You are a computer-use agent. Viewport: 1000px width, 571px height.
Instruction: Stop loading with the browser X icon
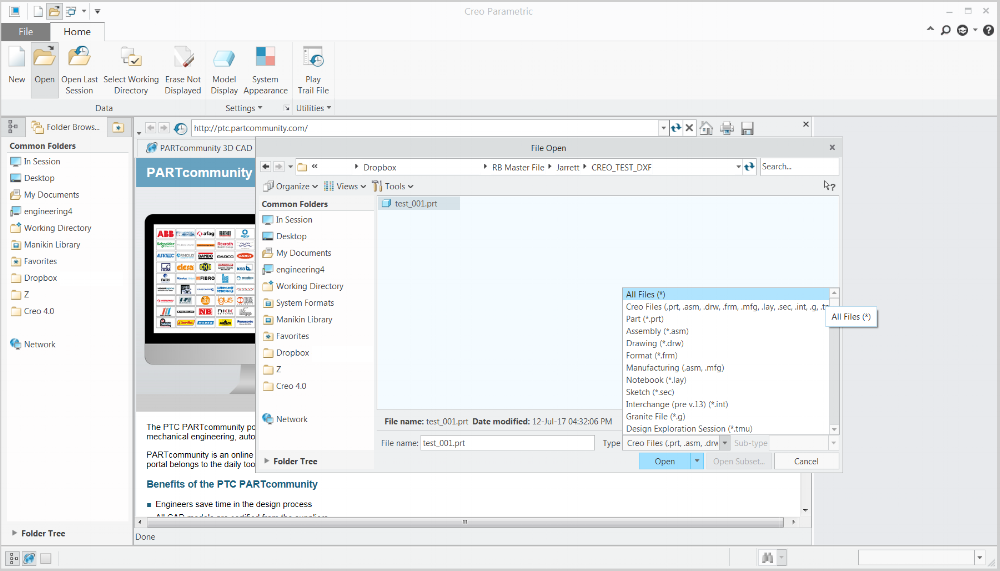[x=689, y=128]
